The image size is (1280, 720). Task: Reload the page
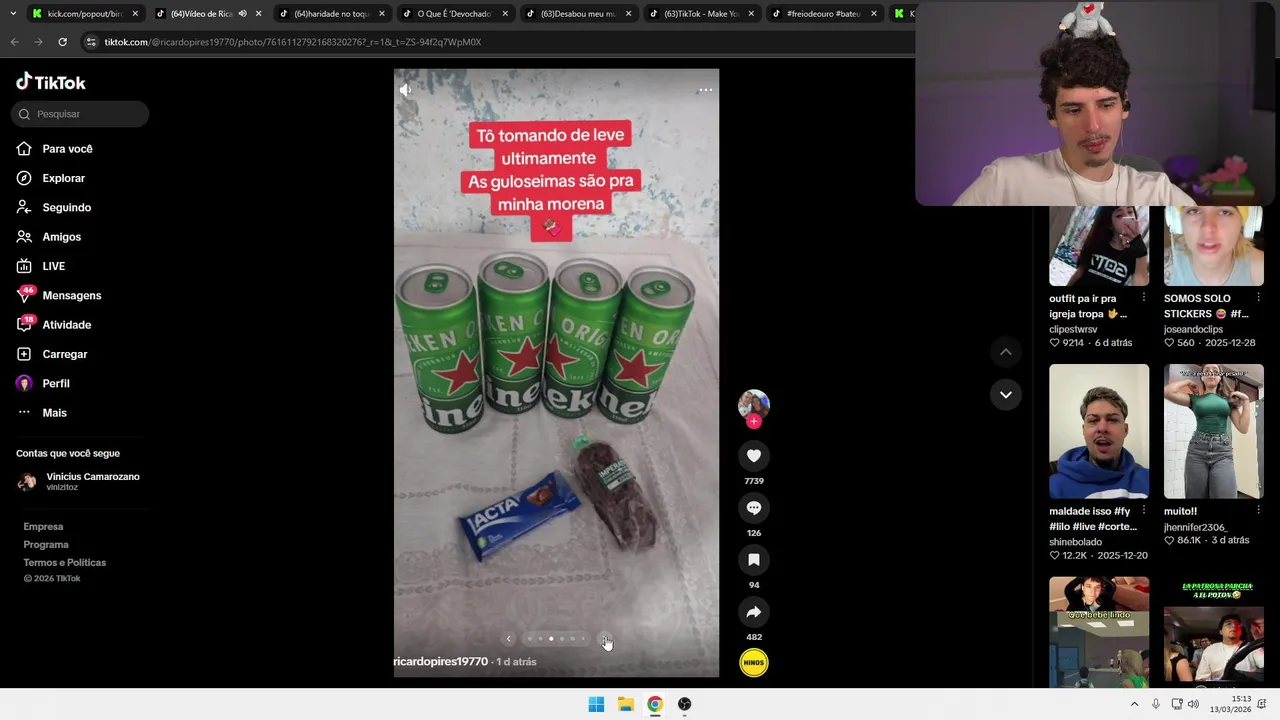click(62, 42)
